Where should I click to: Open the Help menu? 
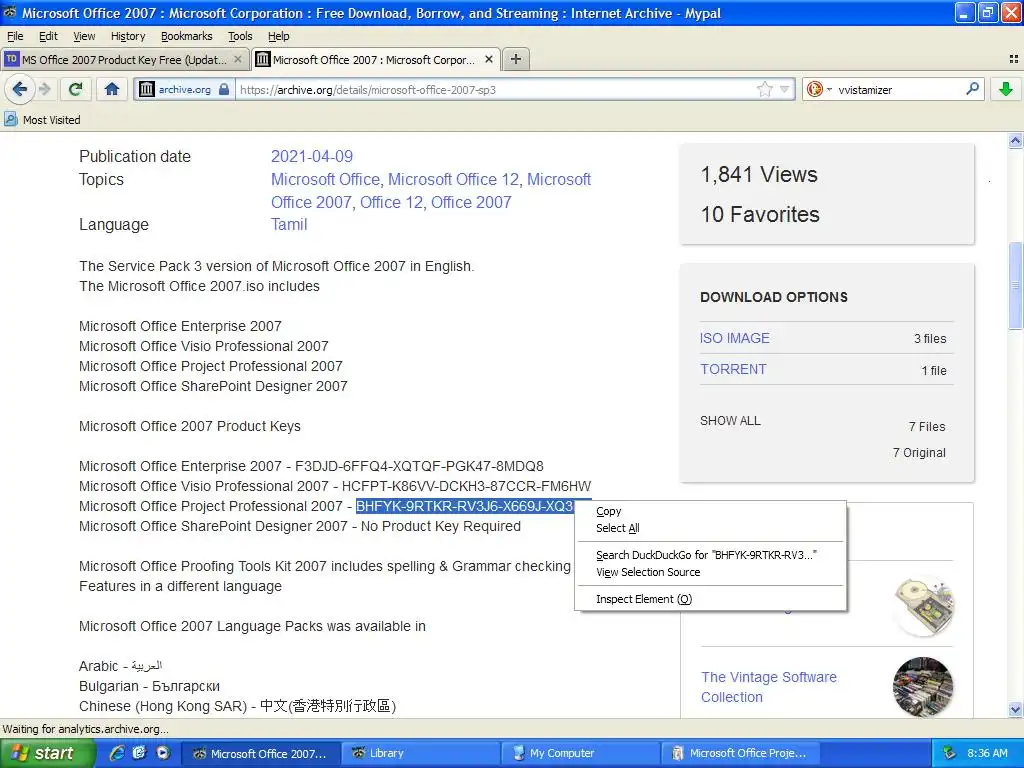[278, 36]
